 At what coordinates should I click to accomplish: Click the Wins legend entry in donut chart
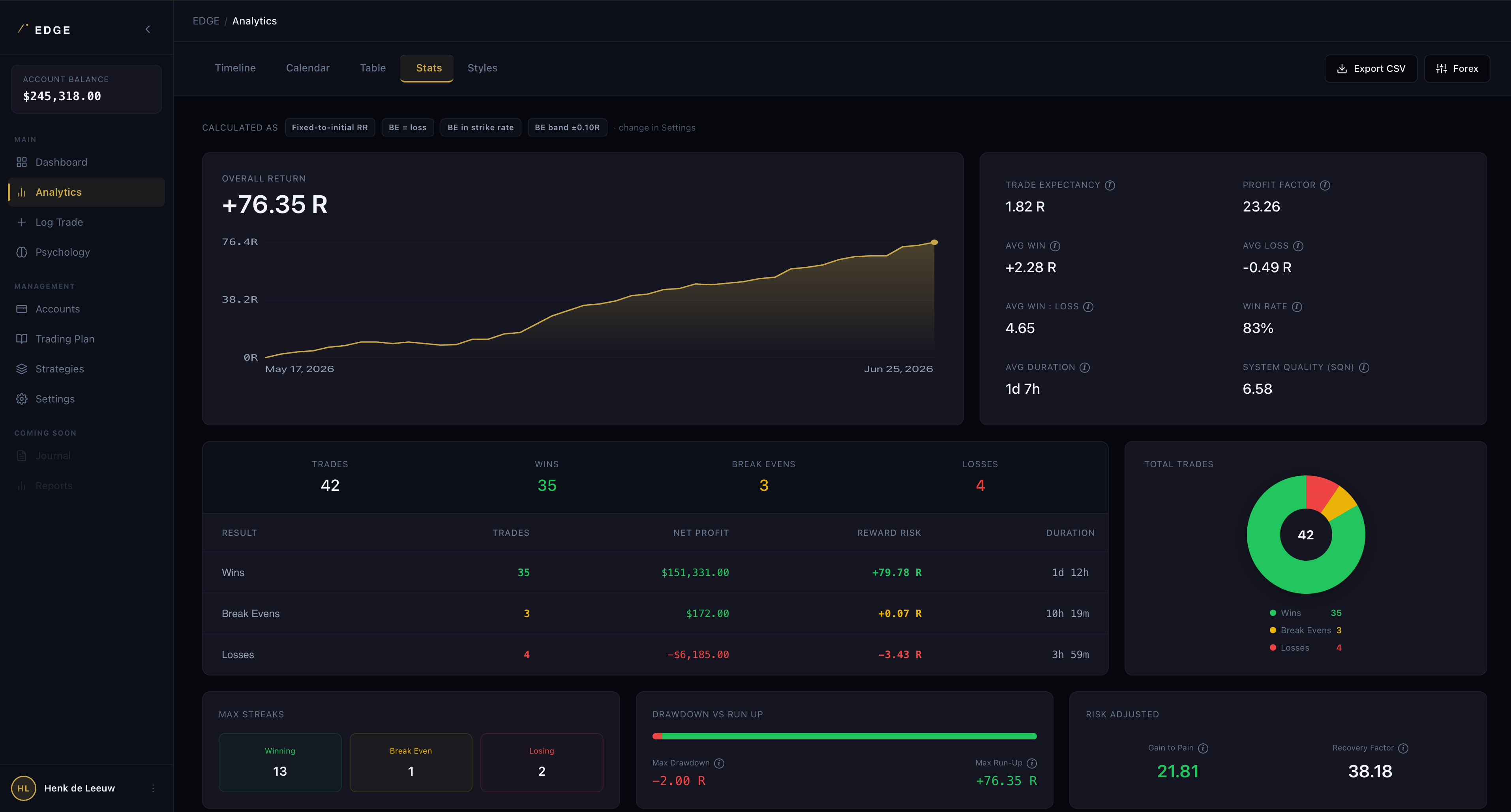tap(1305, 613)
